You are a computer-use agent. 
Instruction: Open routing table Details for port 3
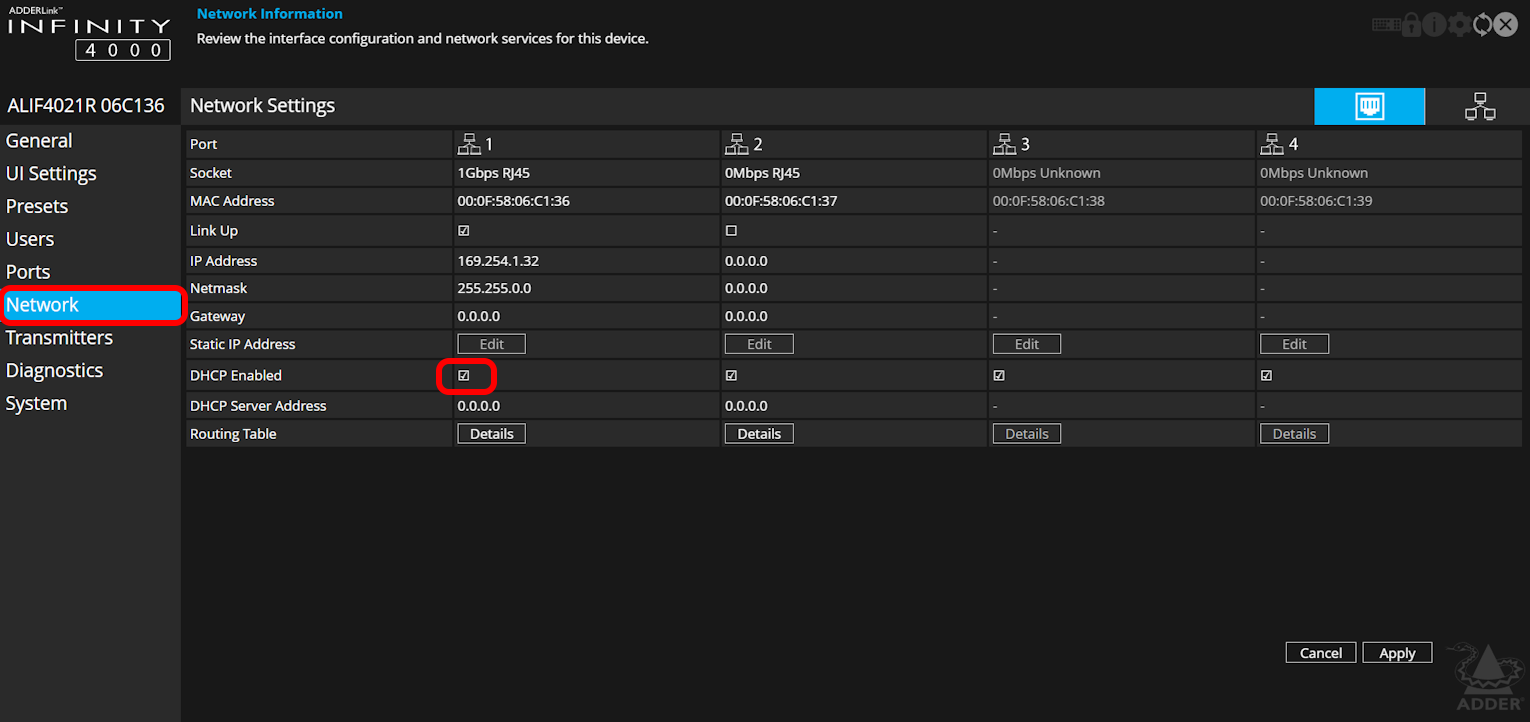coord(1027,434)
